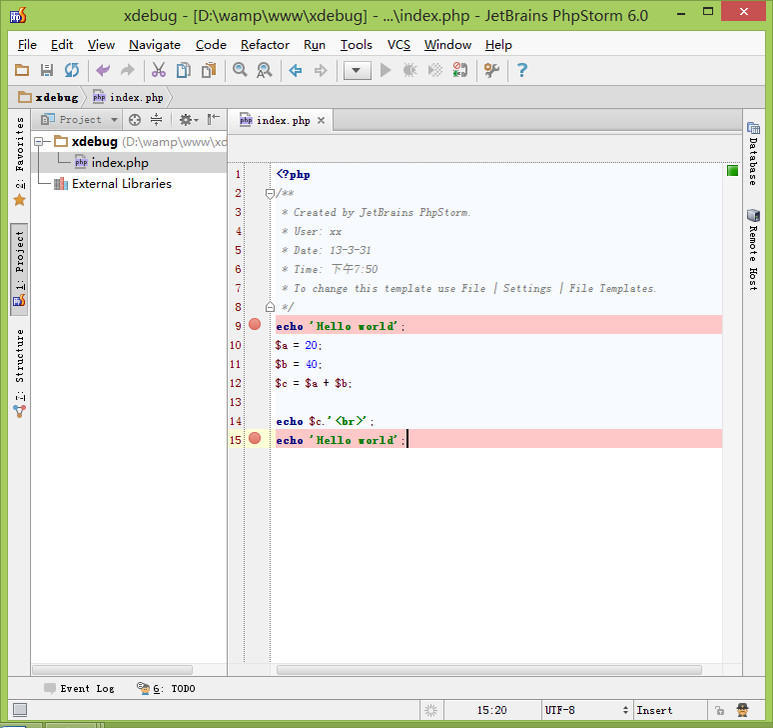This screenshot has height=728, width=773.
Task: Click the Hector inspector icon
Action: tap(742, 710)
